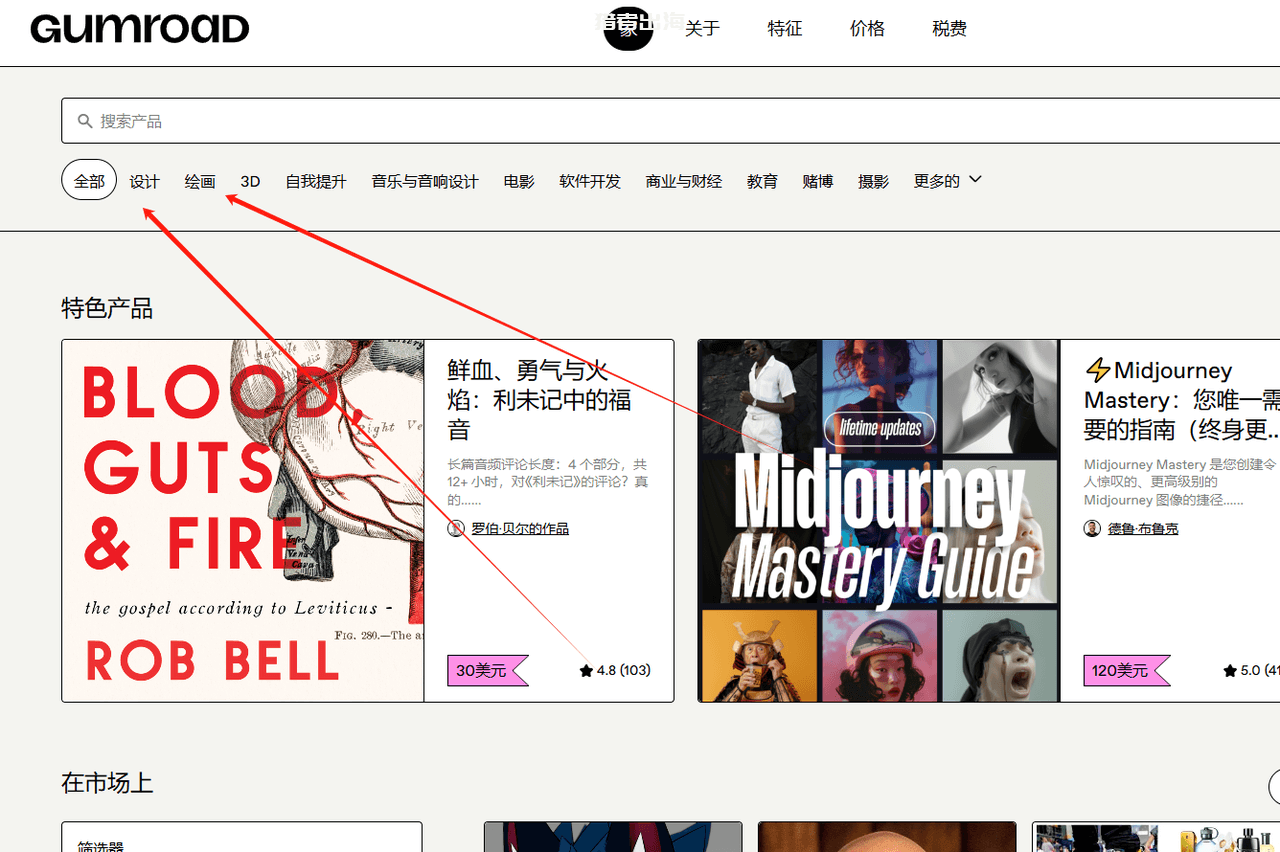Image resolution: width=1280 pixels, height=852 pixels.
Task: Click the 30美元 price tag
Action: click(x=487, y=671)
